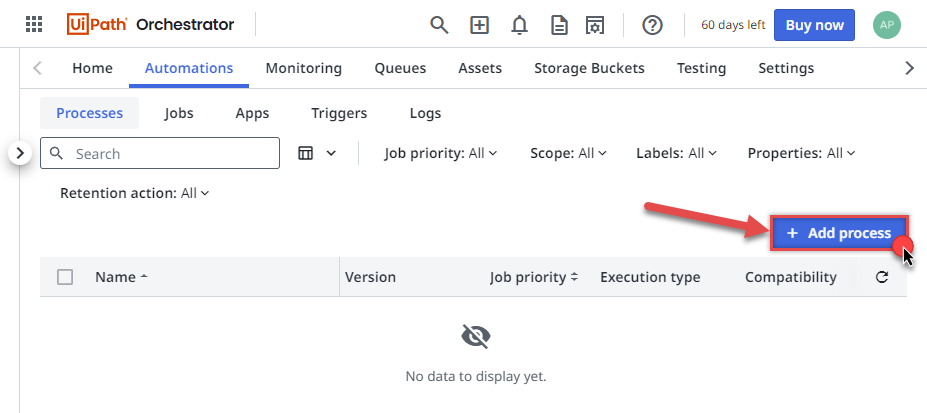Open the Job priority filter dropdown
The height and width of the screenshot is (413, 927).
click(x=440, y=154)
